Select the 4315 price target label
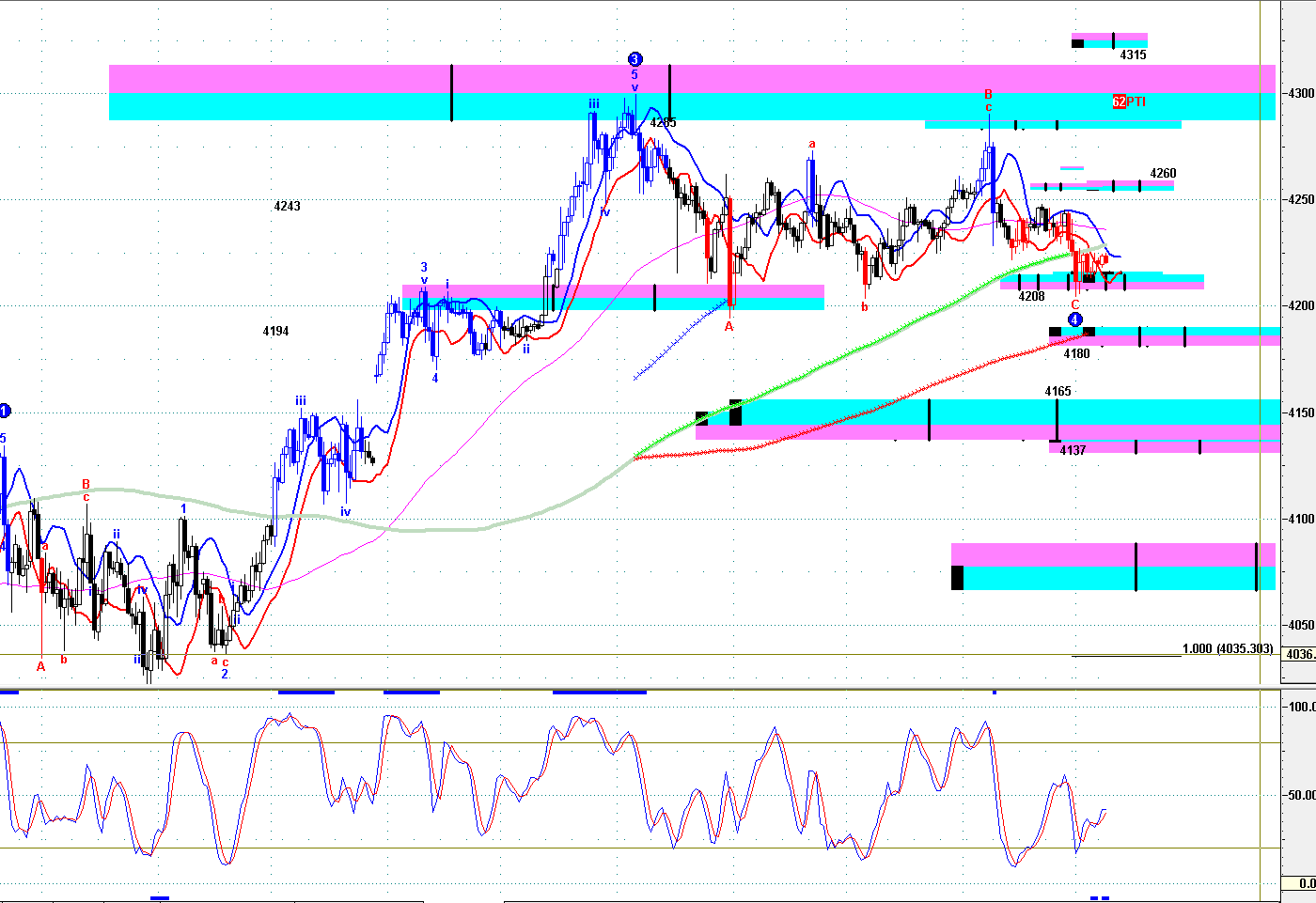This screenshot has height=903, width=1316. coord(1133,55)
